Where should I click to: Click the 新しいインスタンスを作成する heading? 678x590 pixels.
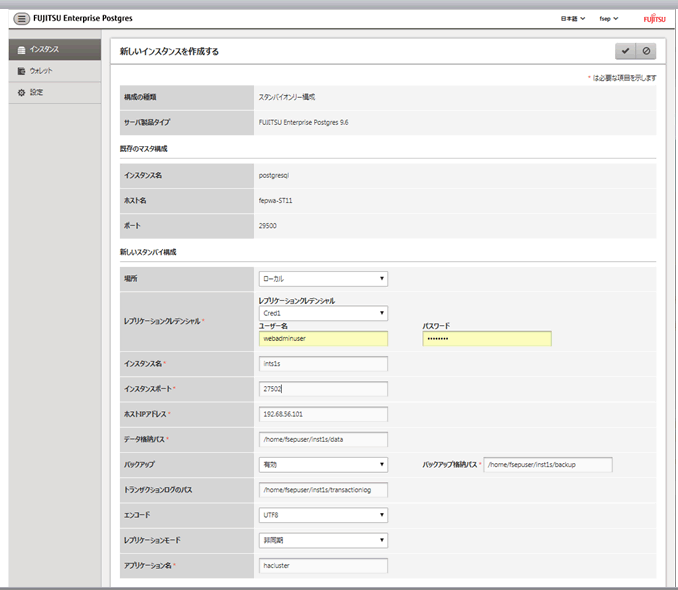[169, 51]
